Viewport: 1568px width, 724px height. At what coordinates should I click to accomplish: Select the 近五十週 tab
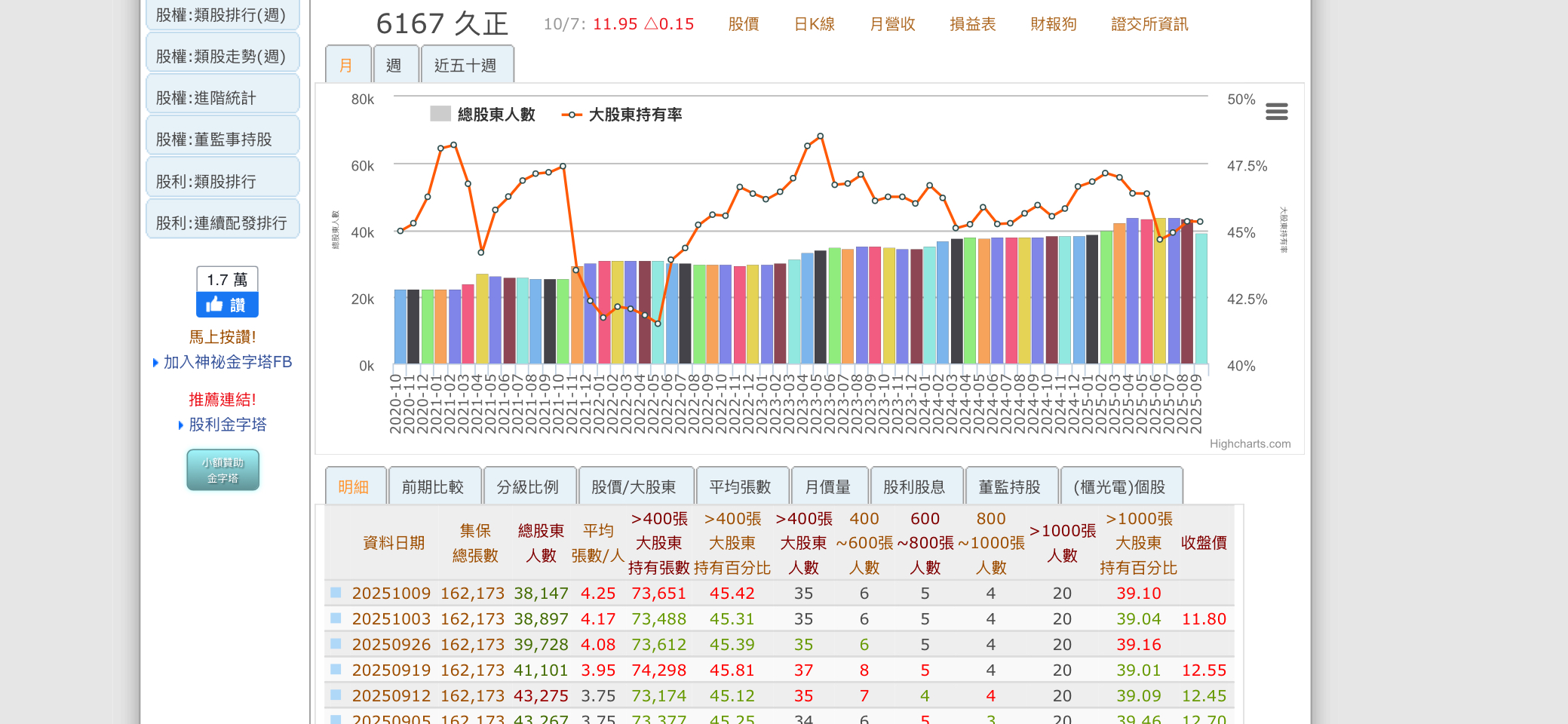click(465, 66)
